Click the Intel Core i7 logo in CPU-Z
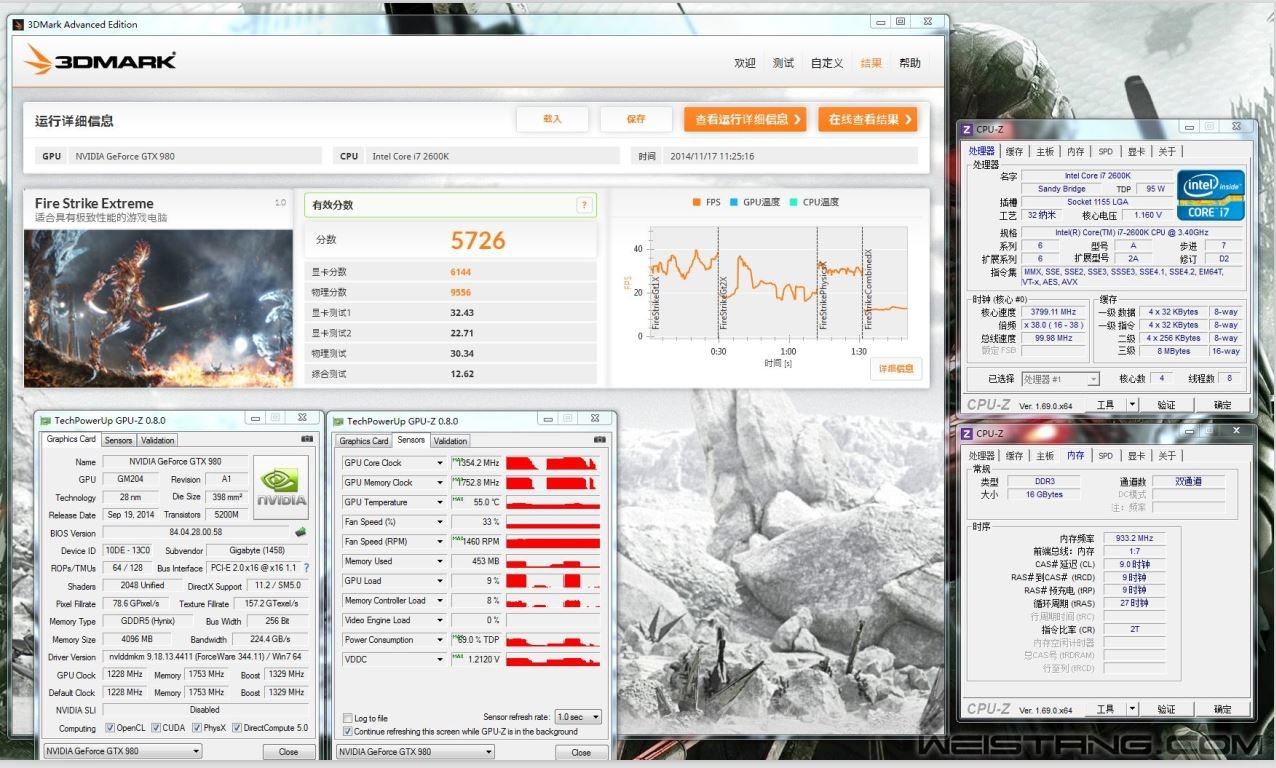1276x768 pixels. (x=1210, y=194)
